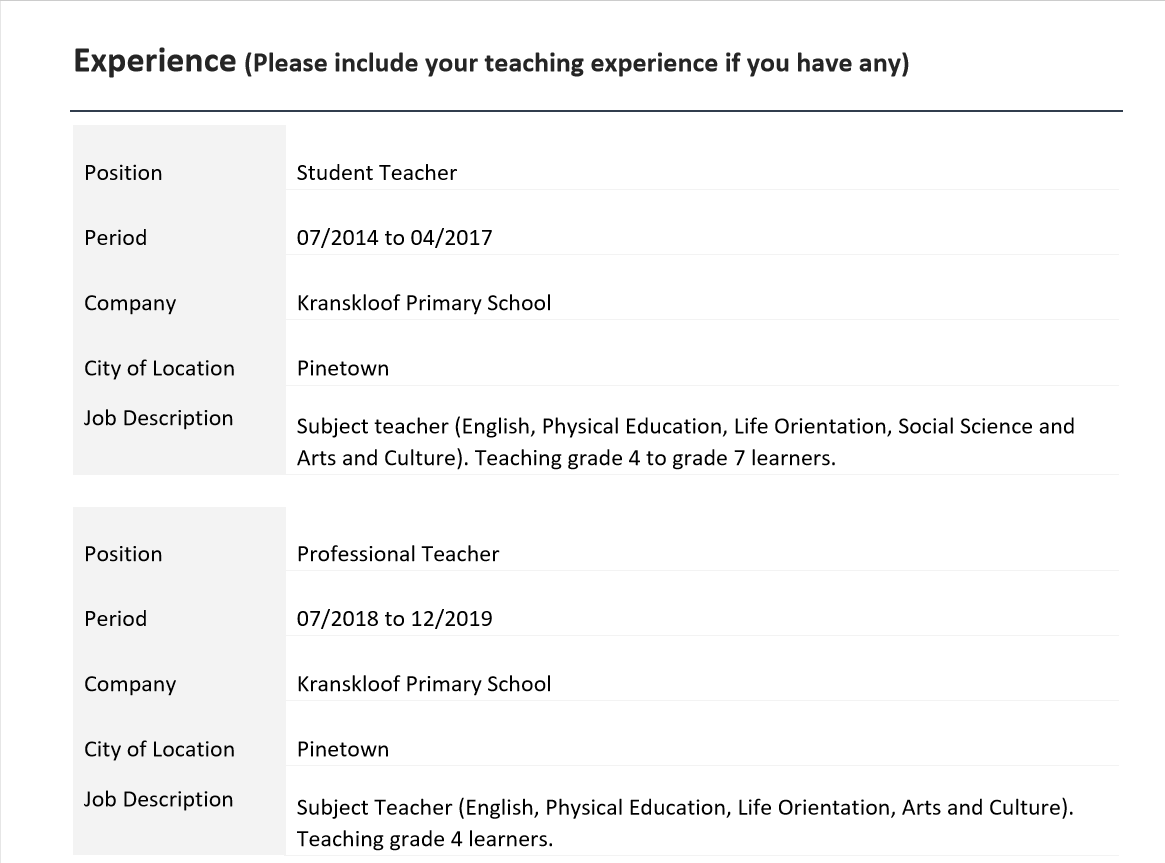Click the Position label of the first entry
The width and height of the screenshot is (1165, 863).
[123, 173]
